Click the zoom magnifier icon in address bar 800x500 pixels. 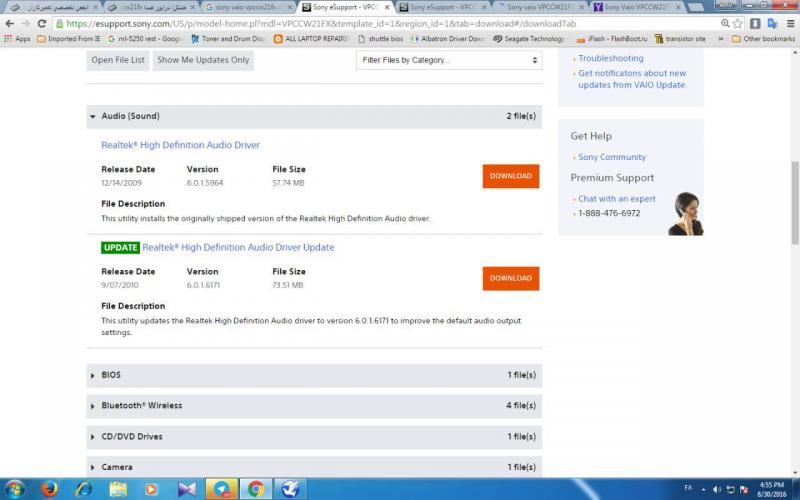(725, 23)
